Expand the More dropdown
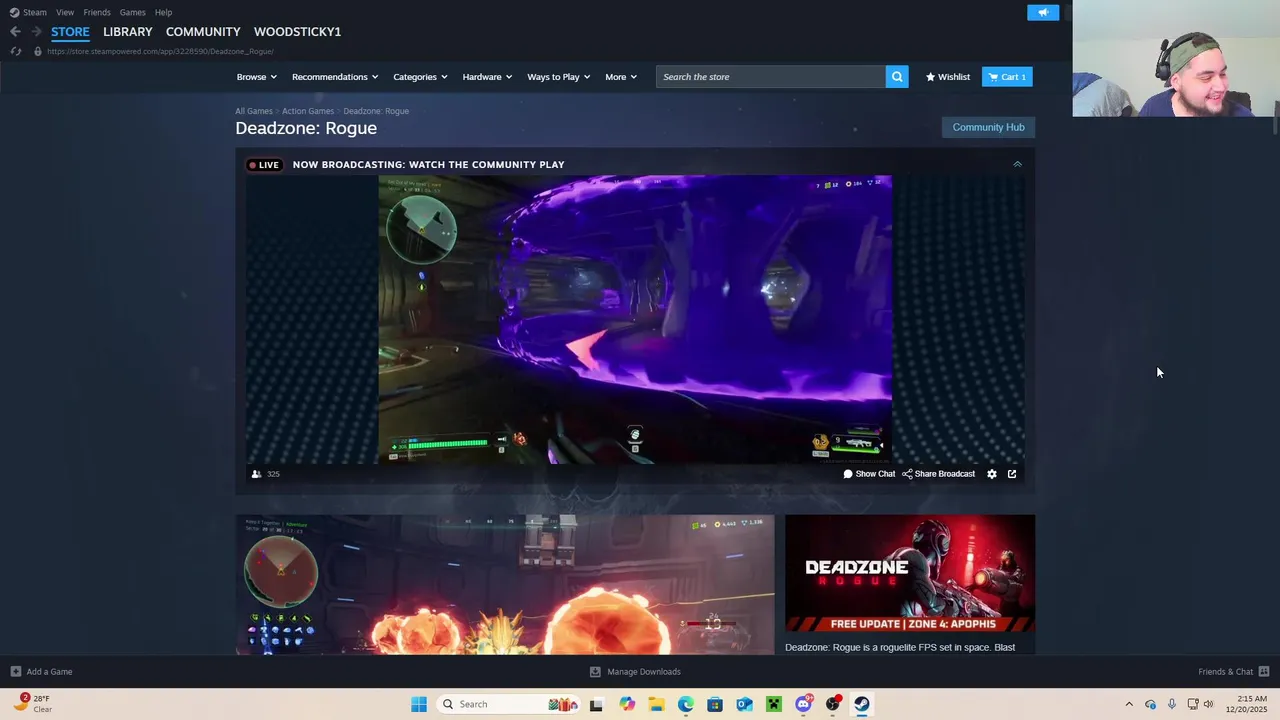 [621, 77]
